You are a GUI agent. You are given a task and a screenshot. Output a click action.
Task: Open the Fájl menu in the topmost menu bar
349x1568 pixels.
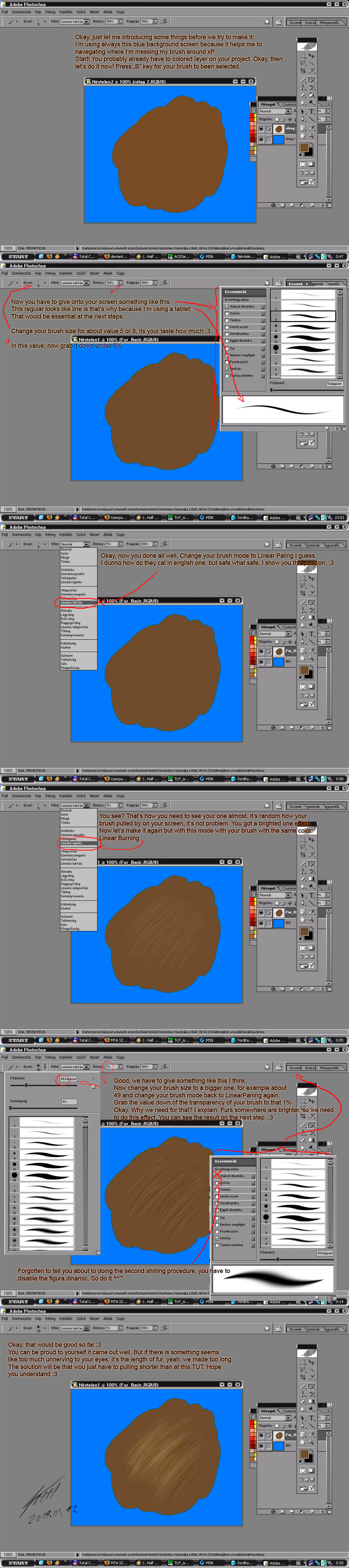(x=4, y=12)
